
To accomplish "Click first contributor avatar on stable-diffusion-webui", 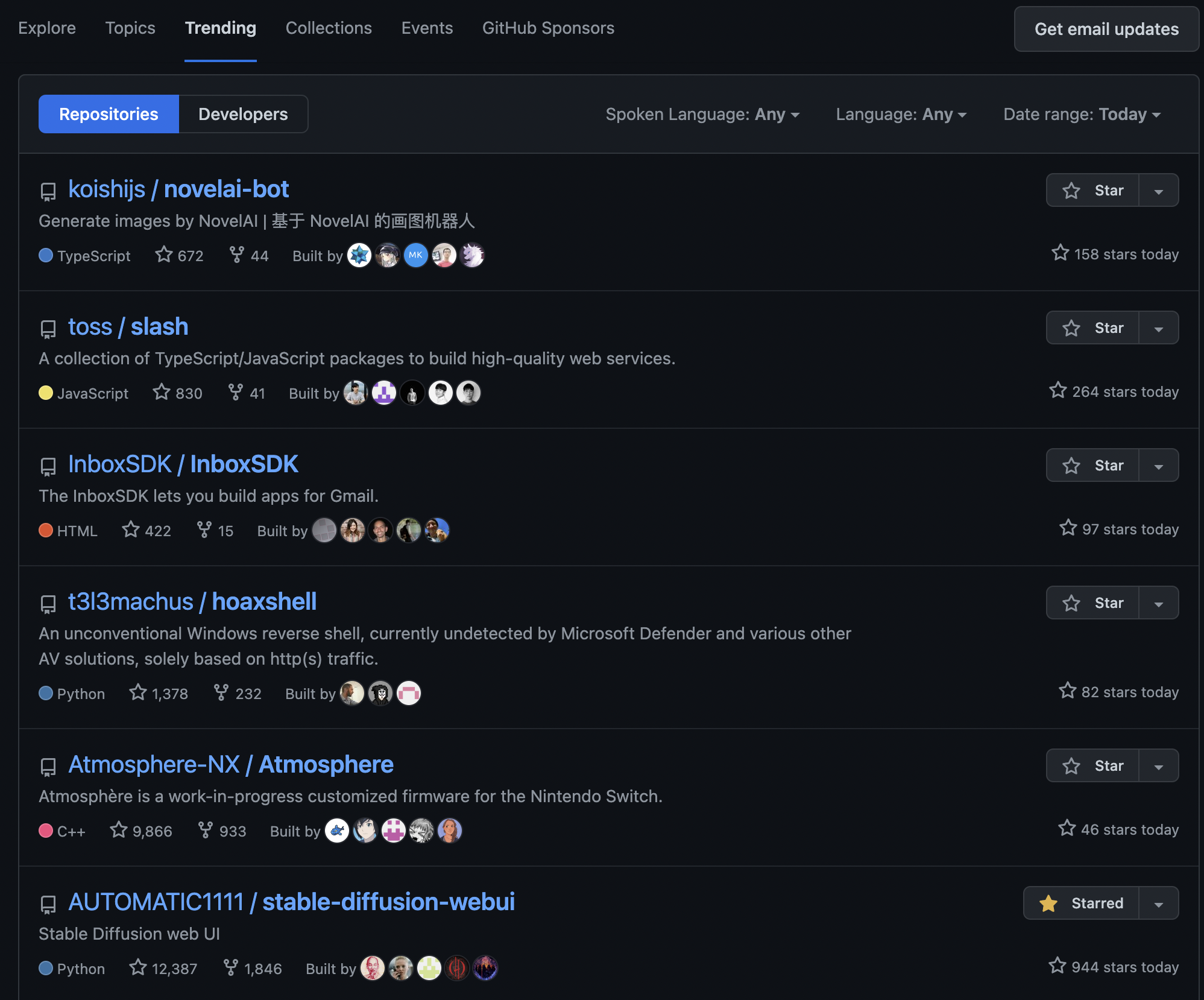I will point(373,968).
